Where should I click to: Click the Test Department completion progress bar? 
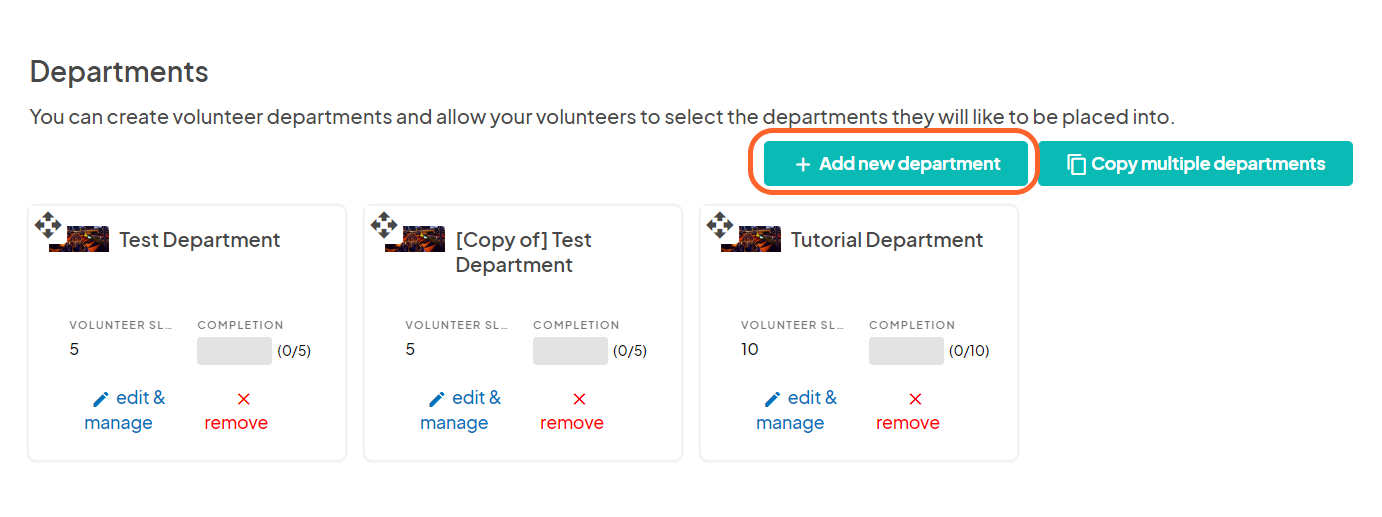pyautogui.click(x=234, y=351)
